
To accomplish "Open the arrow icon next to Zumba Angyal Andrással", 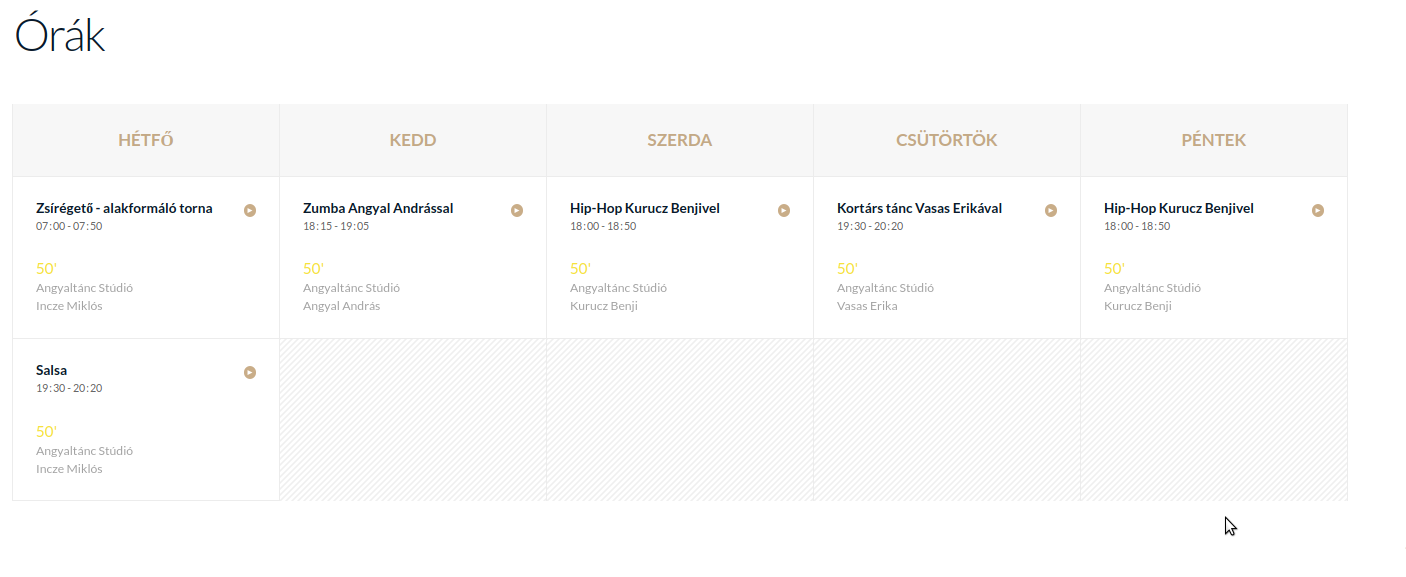I will (517, 210).
